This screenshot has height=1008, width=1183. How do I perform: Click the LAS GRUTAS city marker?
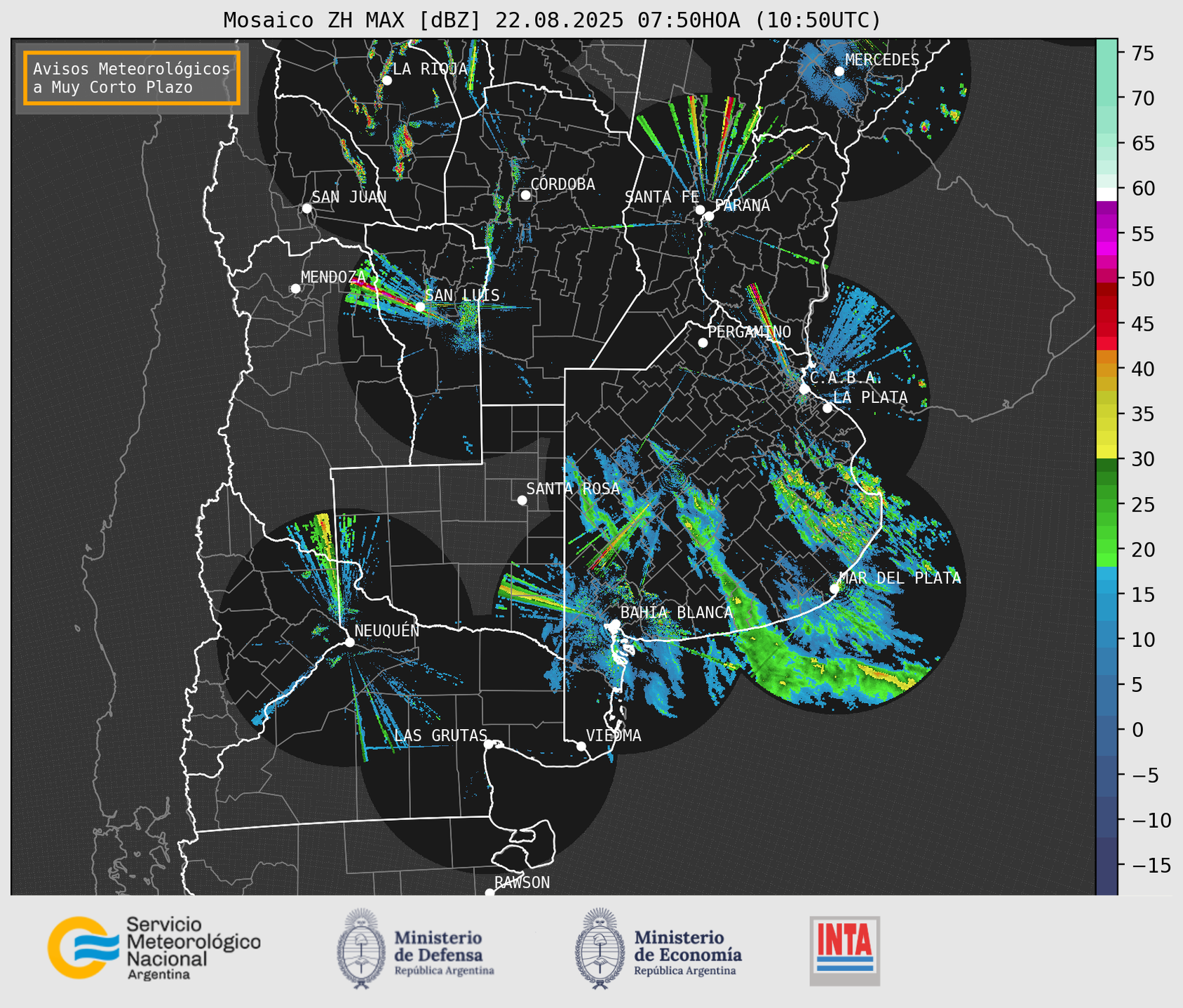coord(489,744)
